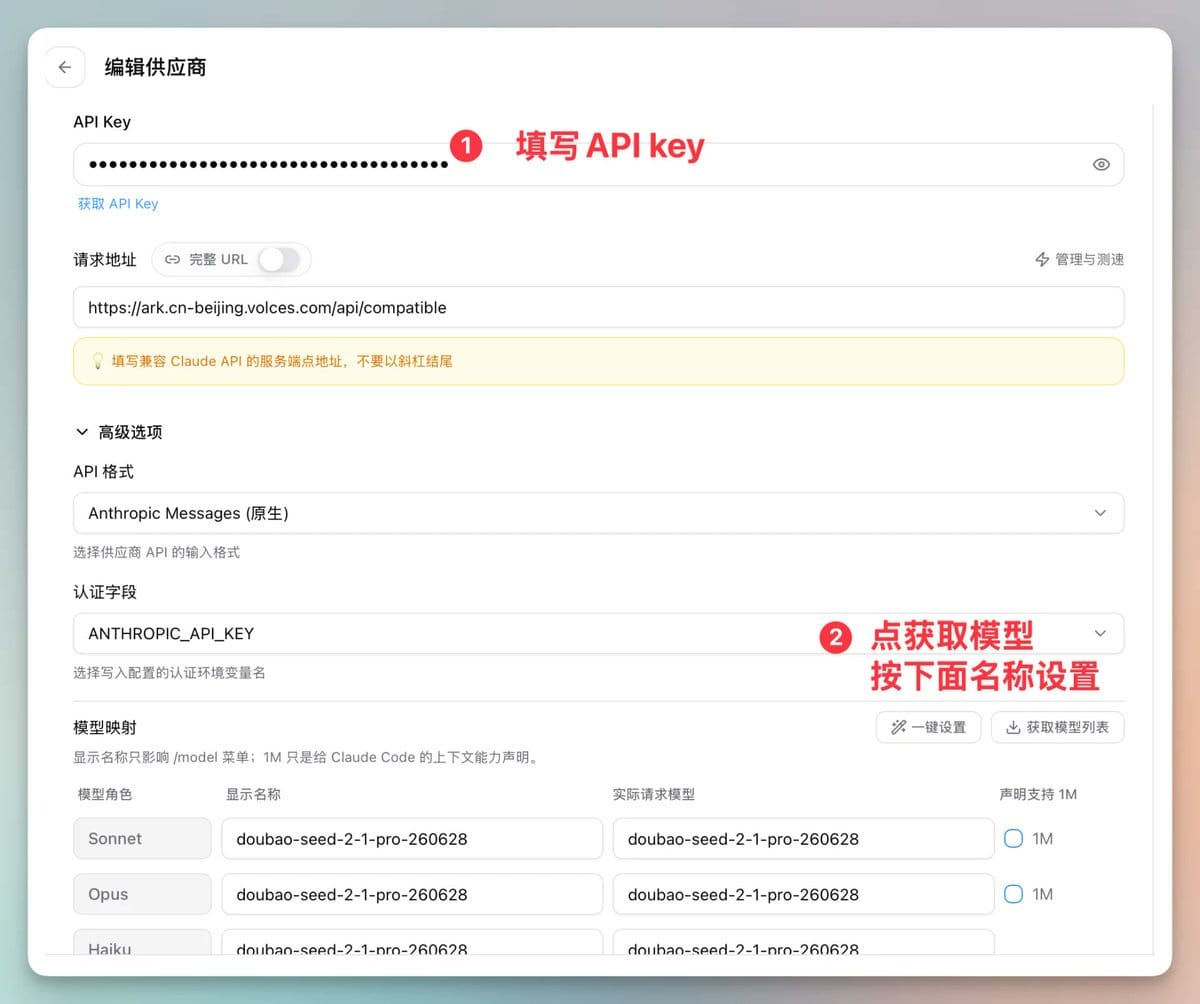Collapse the 高级选项 section
The width and height of the screenshot is (1200, 1004).
pyautogui.click(x=119, y=432)
